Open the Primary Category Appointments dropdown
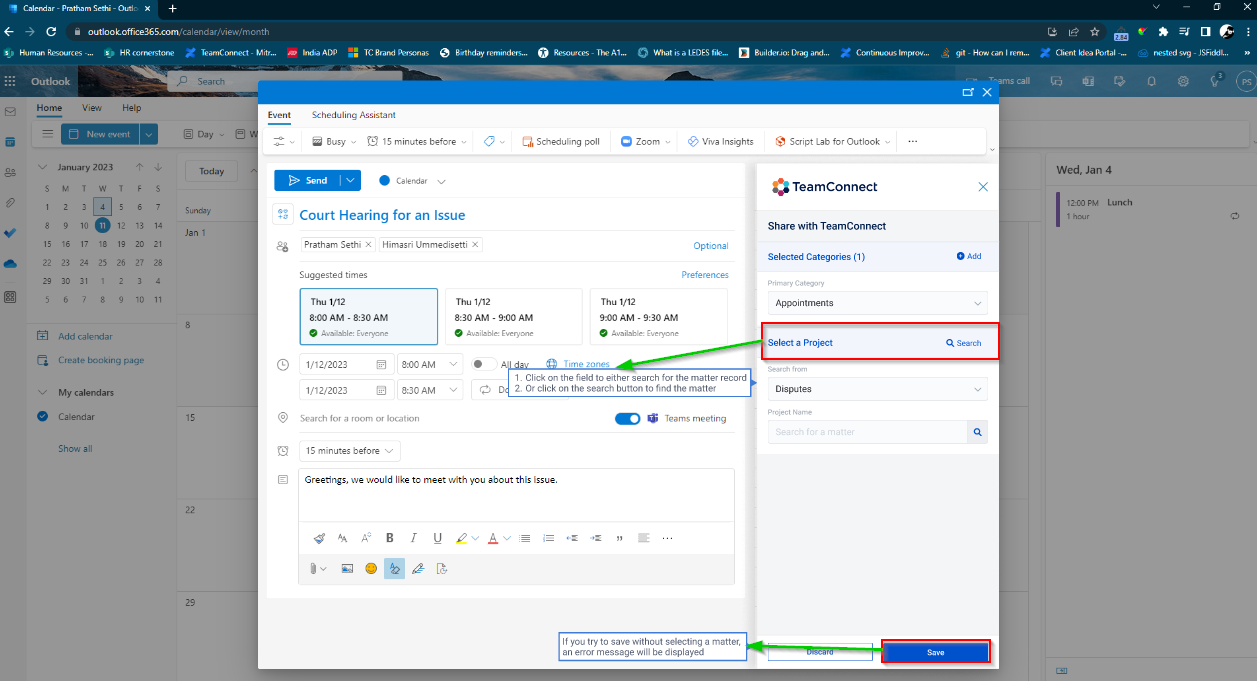 877,303
